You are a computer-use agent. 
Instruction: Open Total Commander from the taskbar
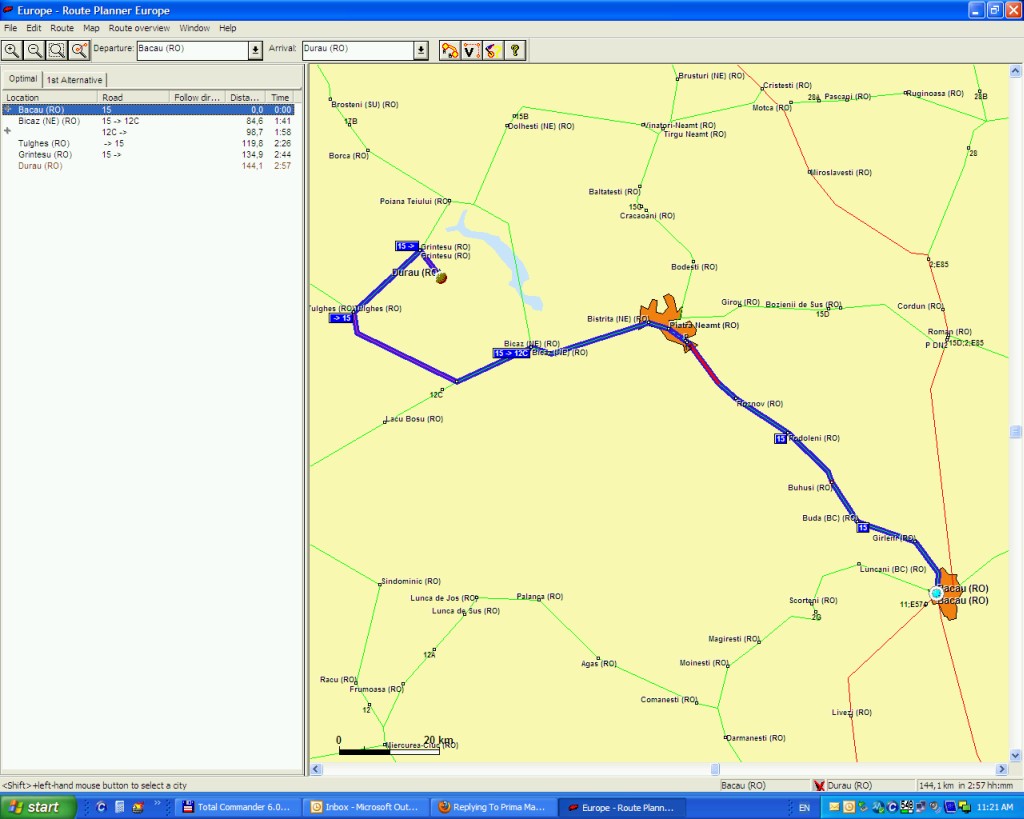[x=237, y=807]
